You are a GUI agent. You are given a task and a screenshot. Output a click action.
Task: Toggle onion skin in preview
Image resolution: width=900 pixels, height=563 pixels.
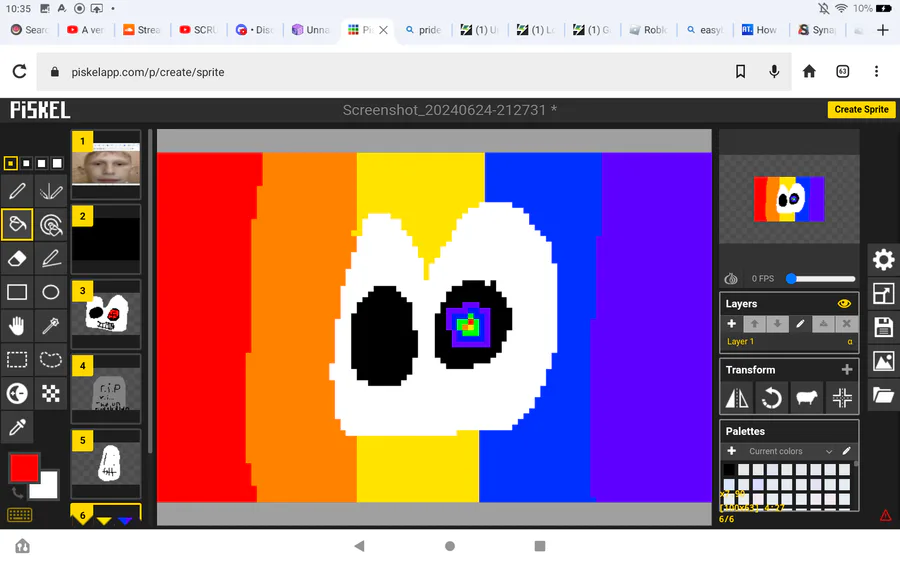click(731, 278)
